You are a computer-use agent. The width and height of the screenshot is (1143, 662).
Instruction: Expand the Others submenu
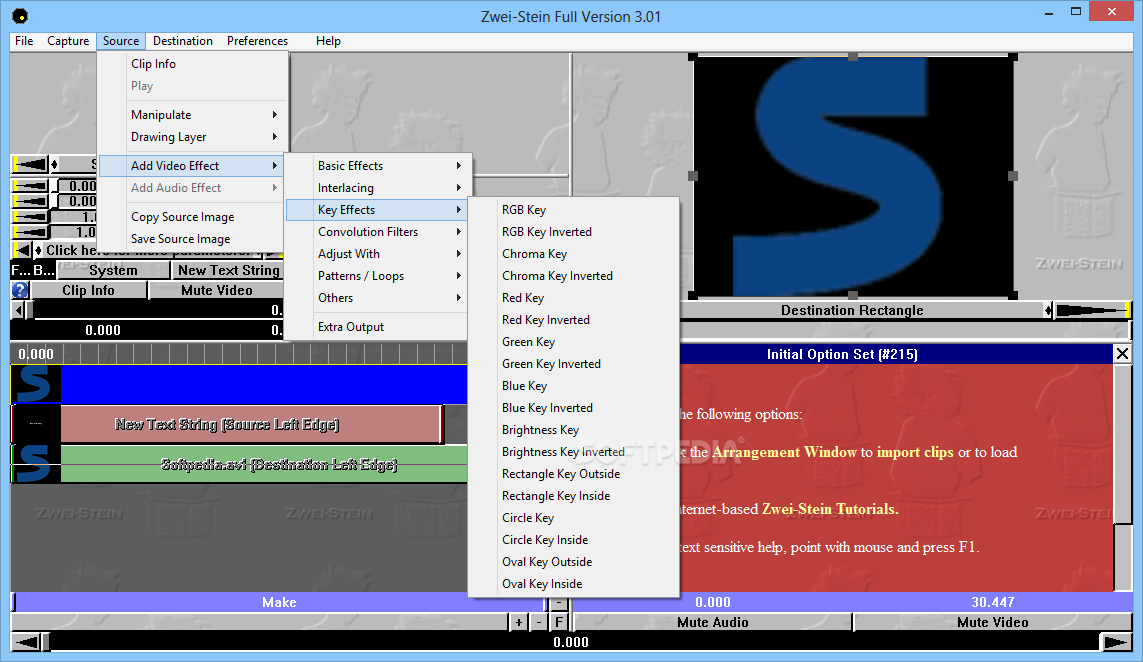(378, 297)
